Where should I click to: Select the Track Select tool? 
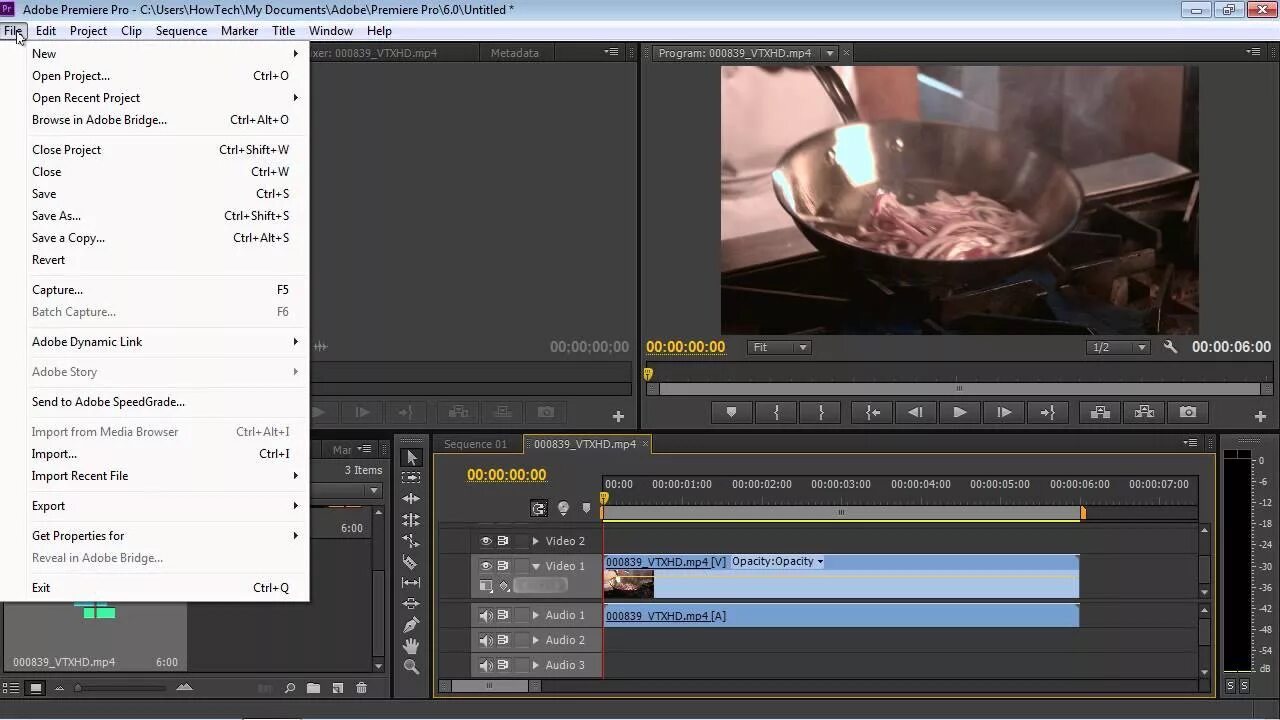(411, 478)
